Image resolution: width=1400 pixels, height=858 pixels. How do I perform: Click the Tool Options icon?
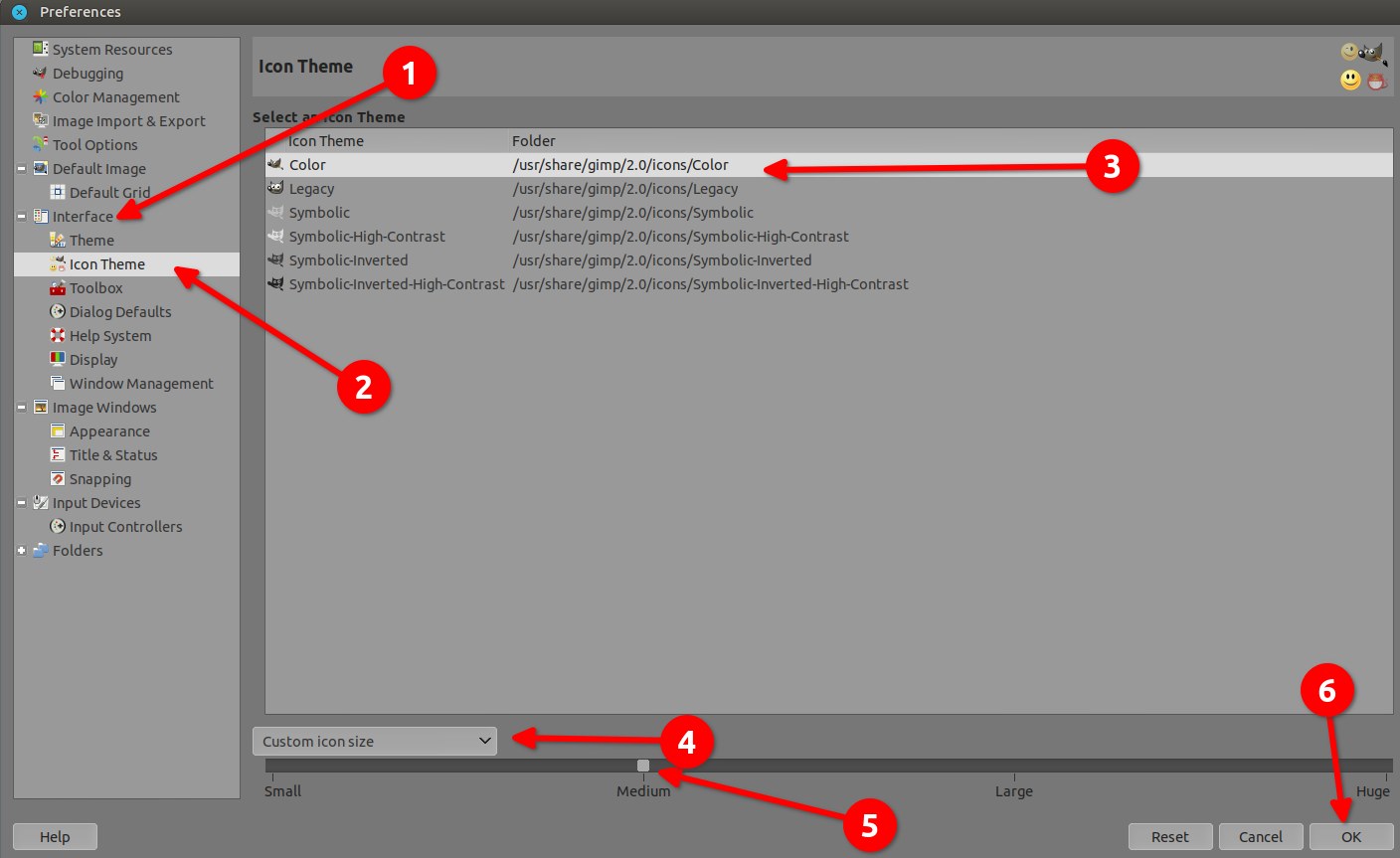pyautogui.click(x=41, y=144)
